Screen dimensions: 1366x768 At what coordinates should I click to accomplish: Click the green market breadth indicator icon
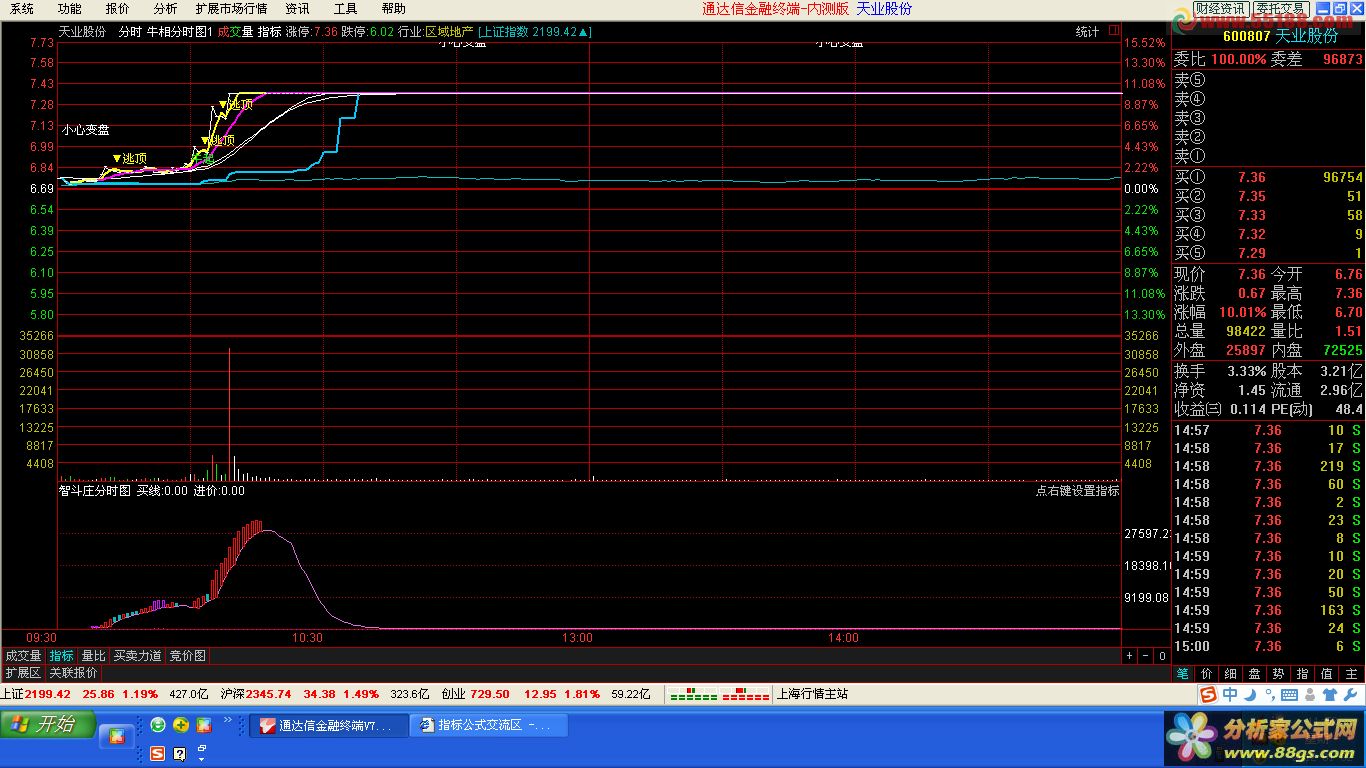pyautogui.click(x=692, y=693)
